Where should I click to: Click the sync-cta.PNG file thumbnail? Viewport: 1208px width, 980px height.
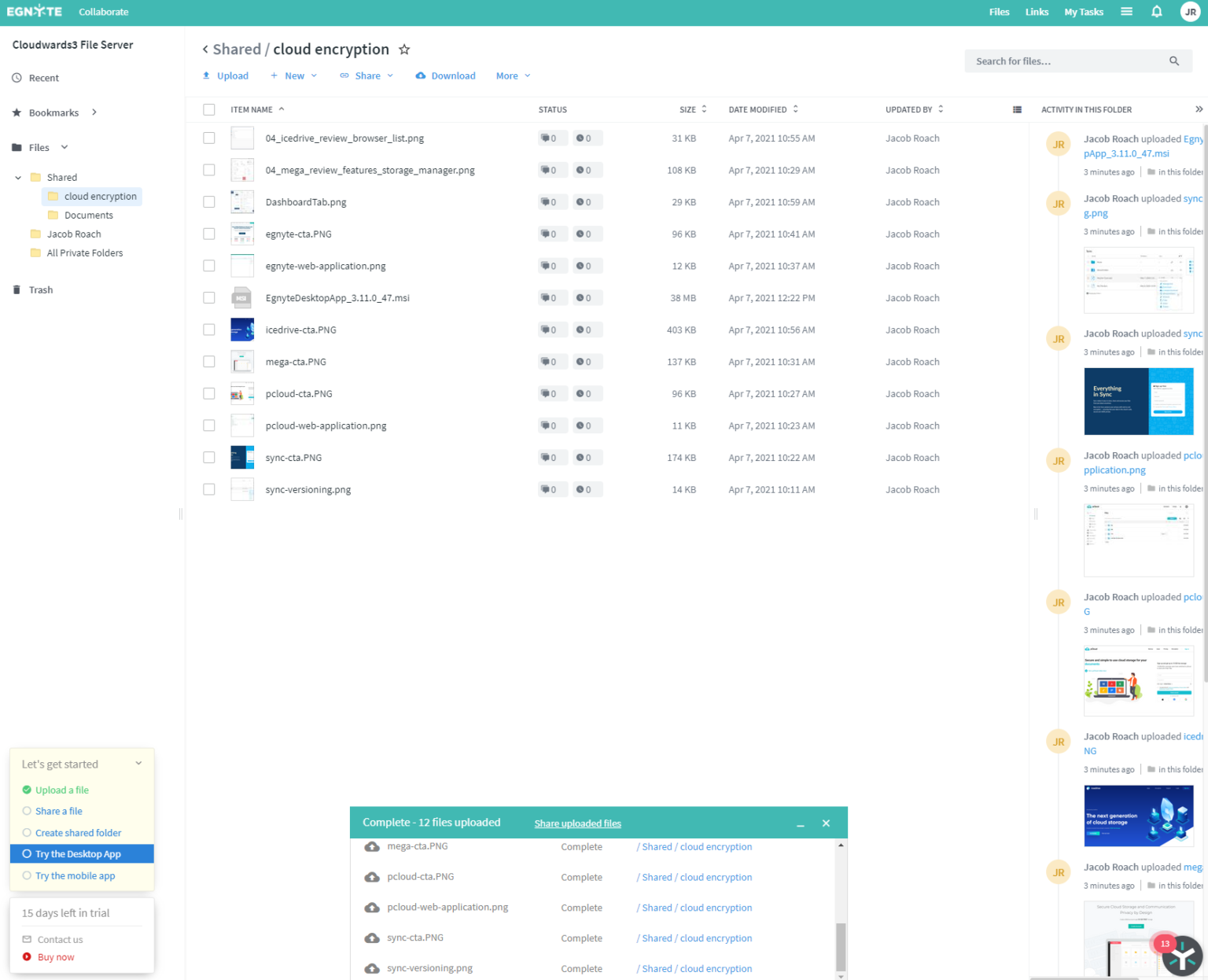(x=241, y=457)
